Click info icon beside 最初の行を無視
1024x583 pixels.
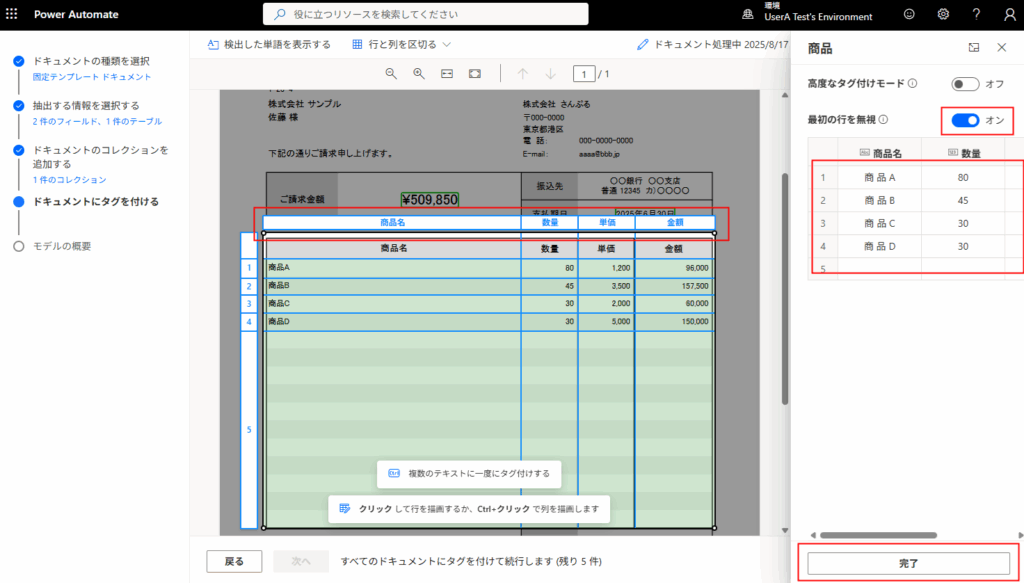pyautogui.click(x=883, y=119)
